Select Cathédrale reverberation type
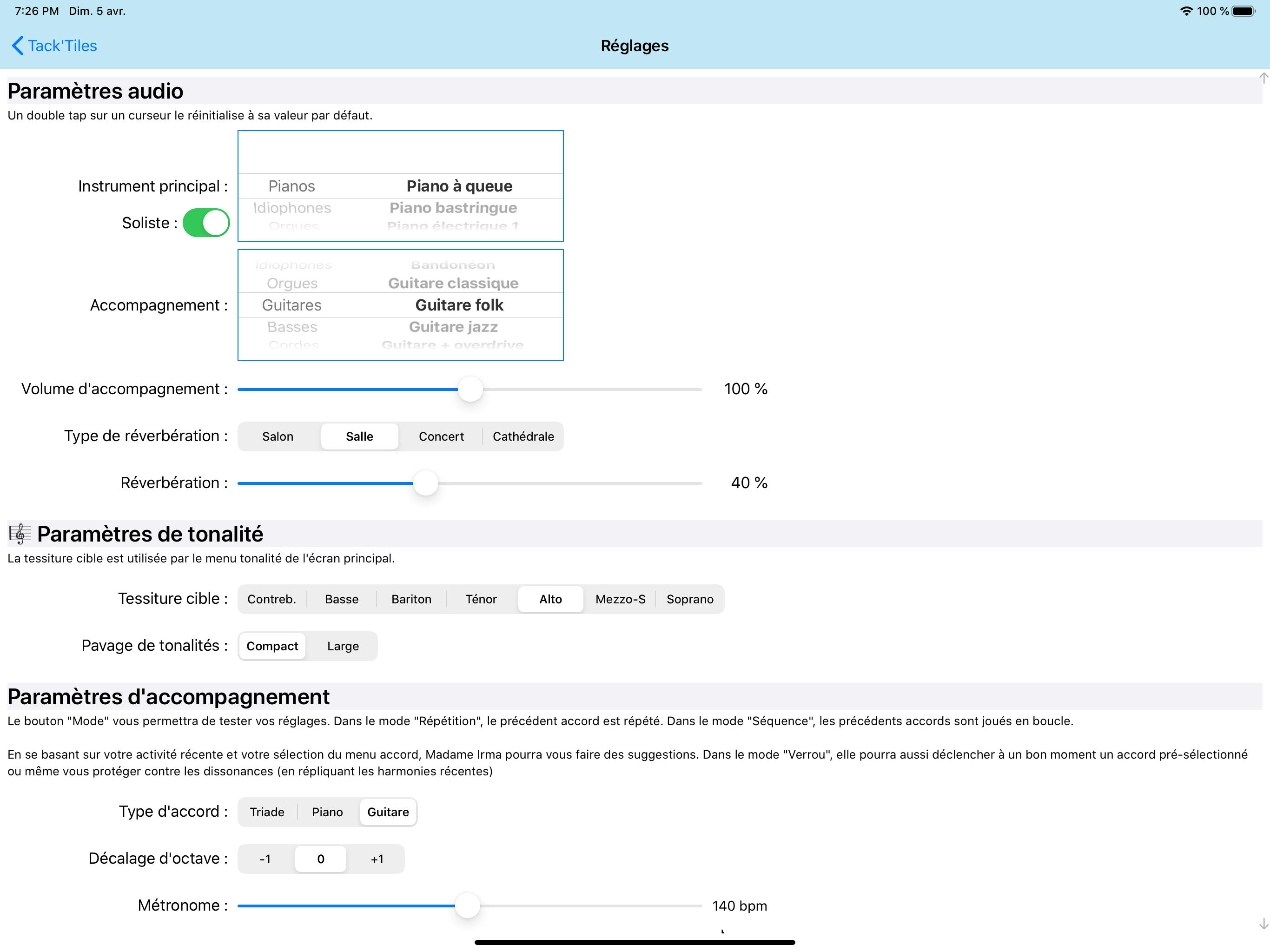 (x=523, y=436)
